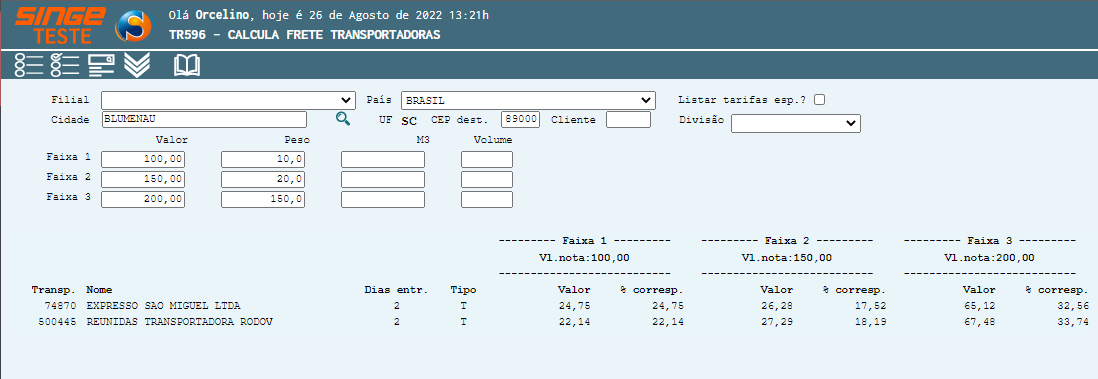The height and width of the screenshot is (379, 1098).
Task: Open the book manual icon
Action: (187, 65)
